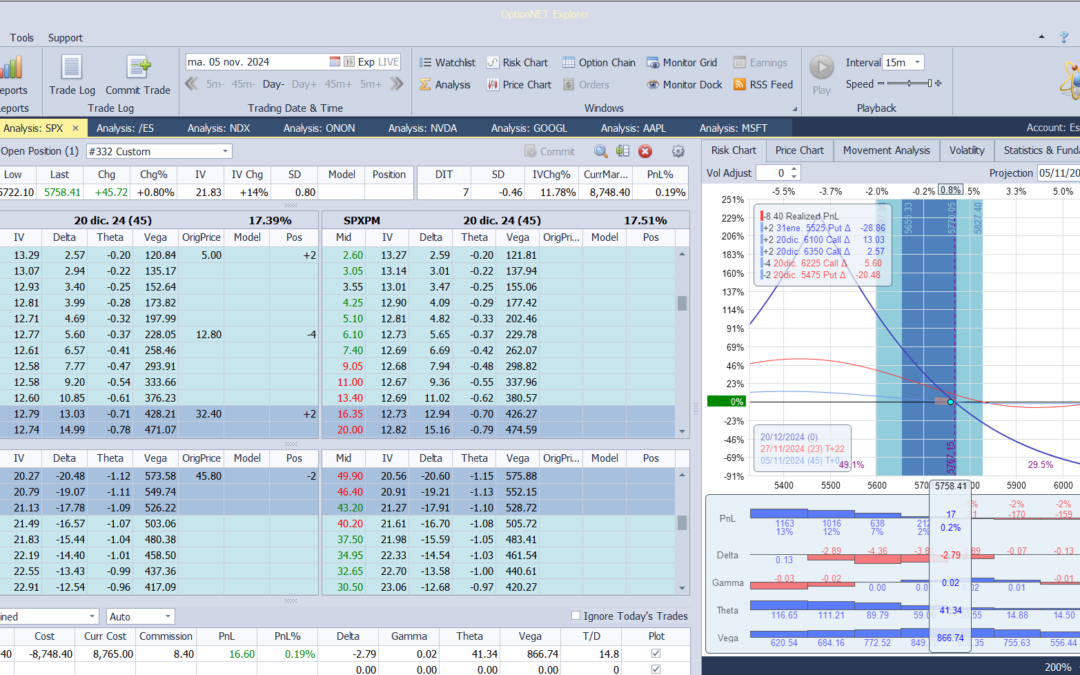Click the magnifier icon next to Commit

[601, 151]
